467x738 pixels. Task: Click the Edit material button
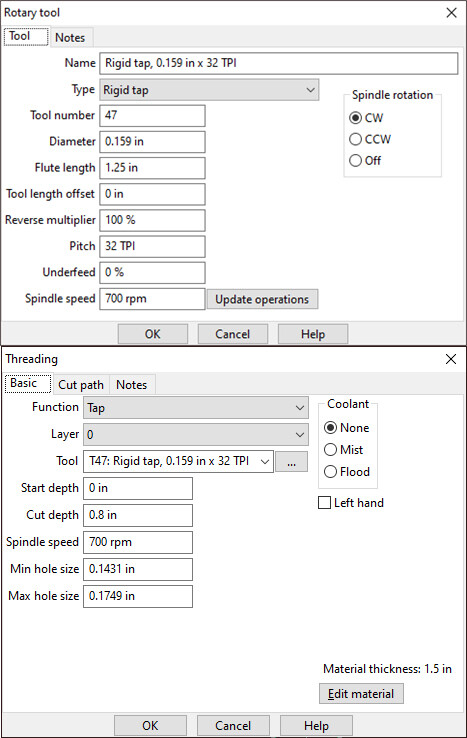361,694
